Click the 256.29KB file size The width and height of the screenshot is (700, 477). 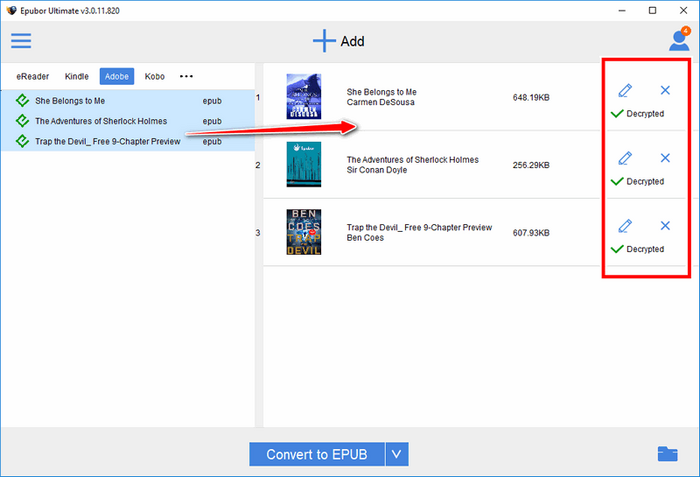point(531,165)
